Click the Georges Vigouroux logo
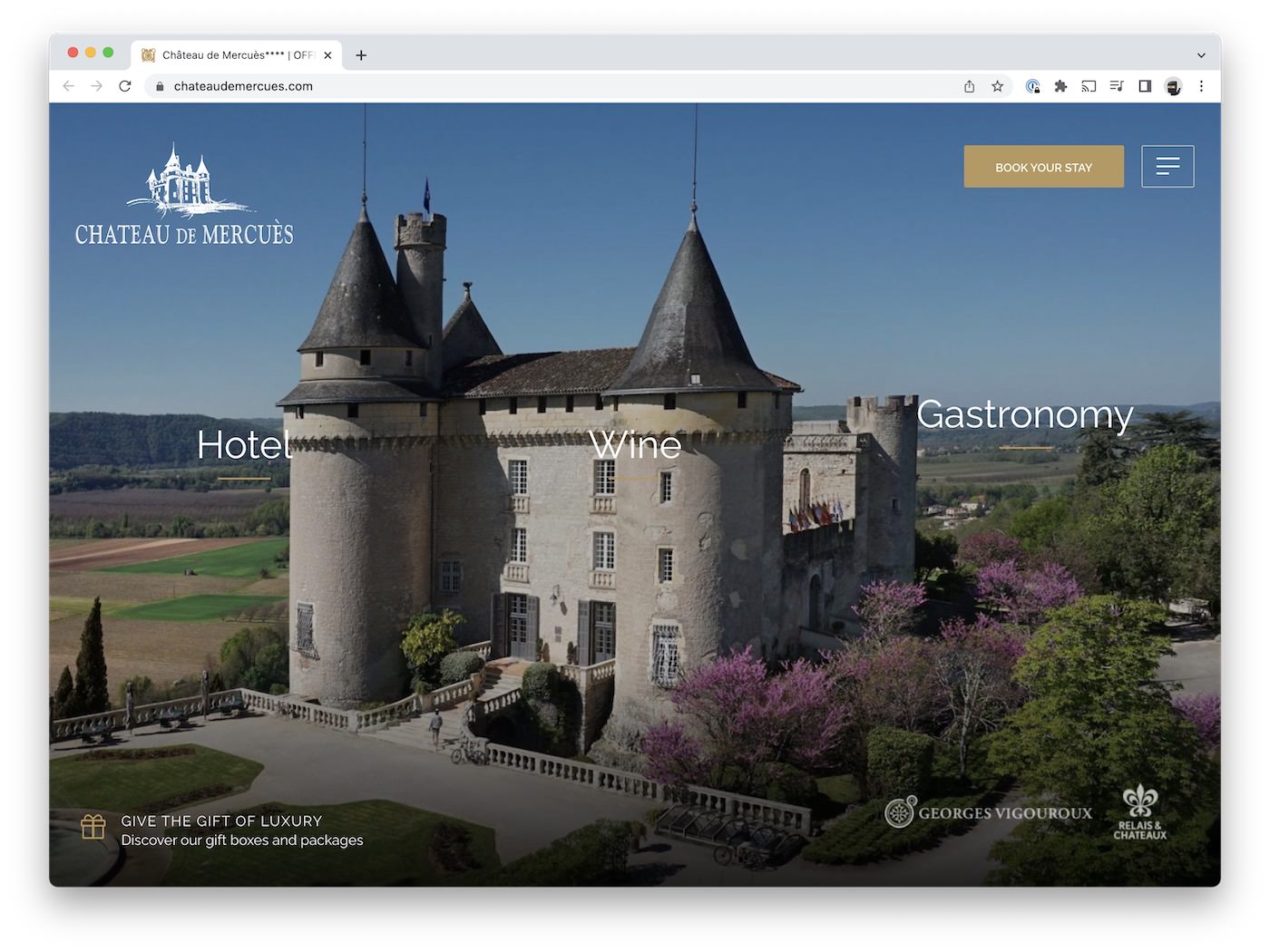The height and width of the screenshot is (952, 1270). (x=989, y=812)
